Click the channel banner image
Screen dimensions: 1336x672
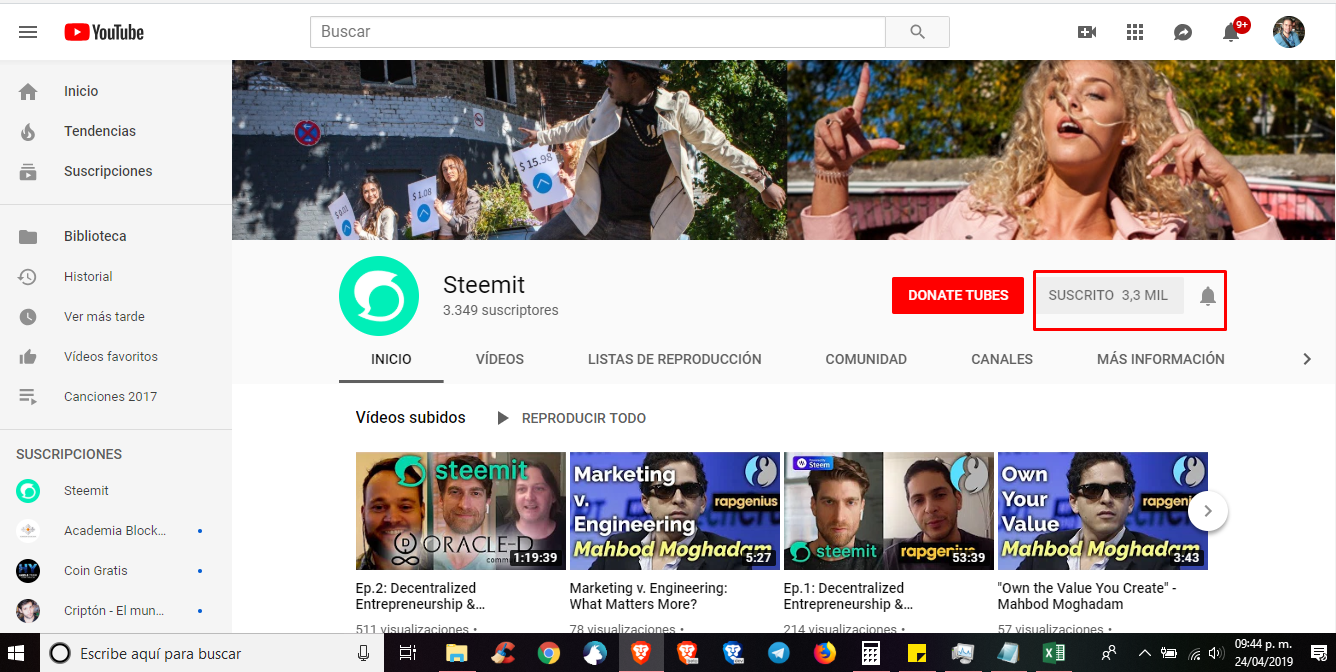pyautogui.click(x=784, y=150)
